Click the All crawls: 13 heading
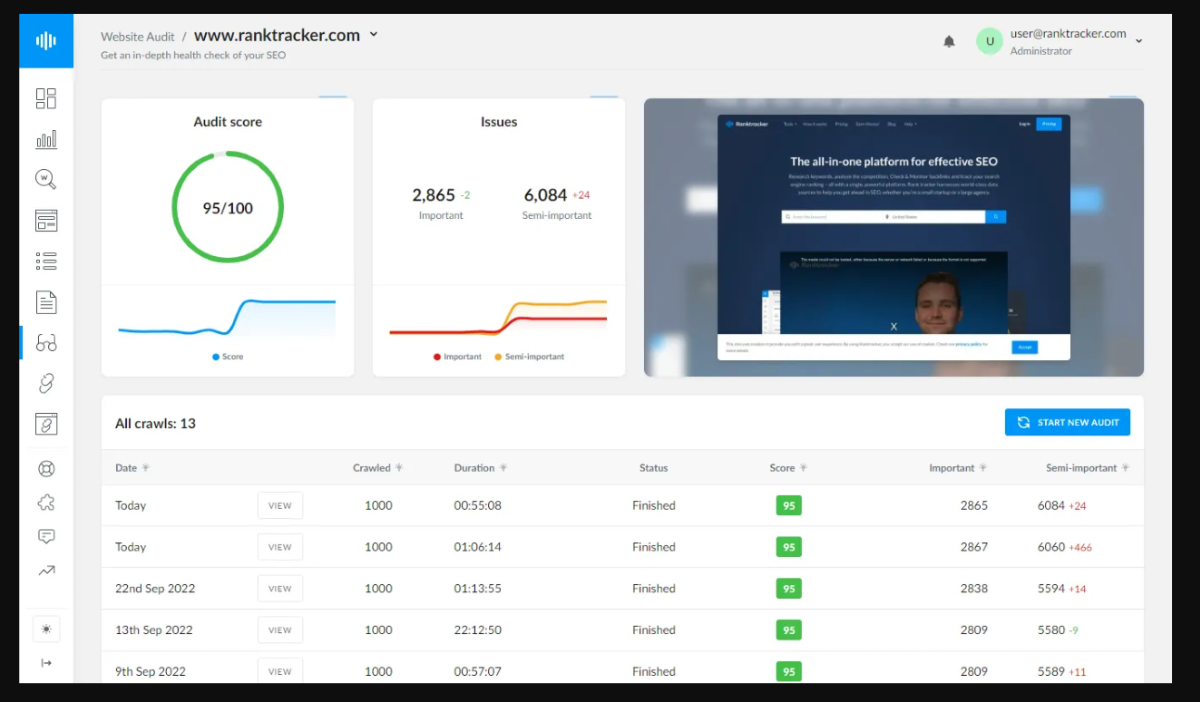Viewport: 1200px width, 702px height. pyautogui.click(x=155, y=423)
